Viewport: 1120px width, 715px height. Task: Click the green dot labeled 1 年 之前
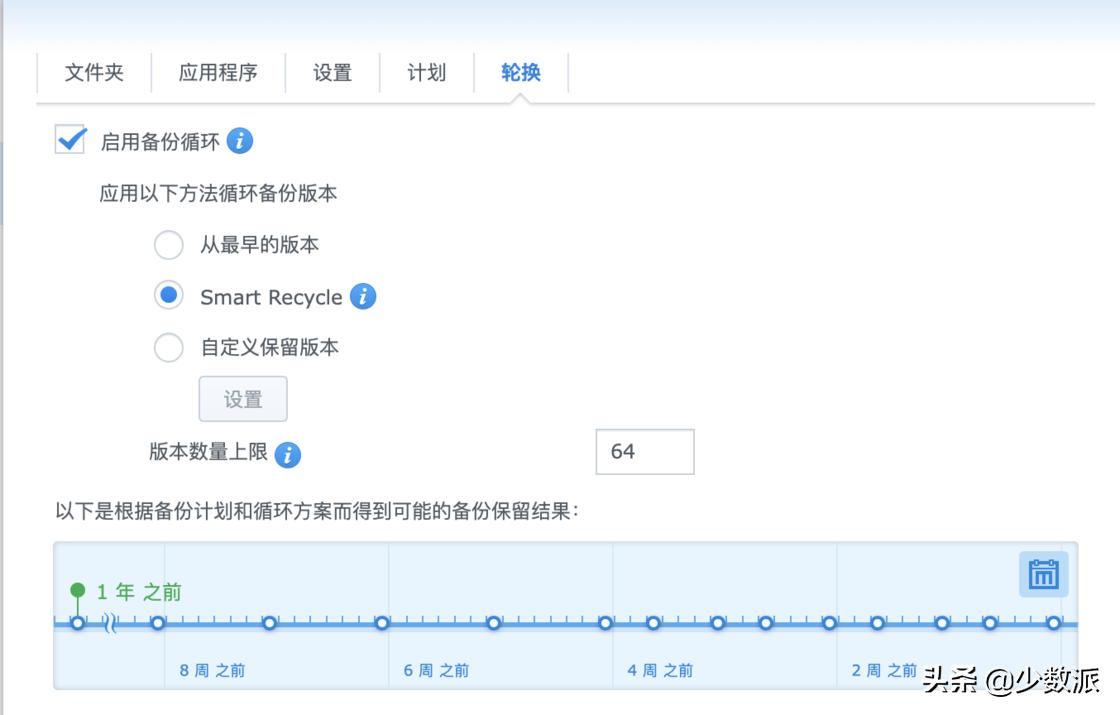[x=77, y=590]
